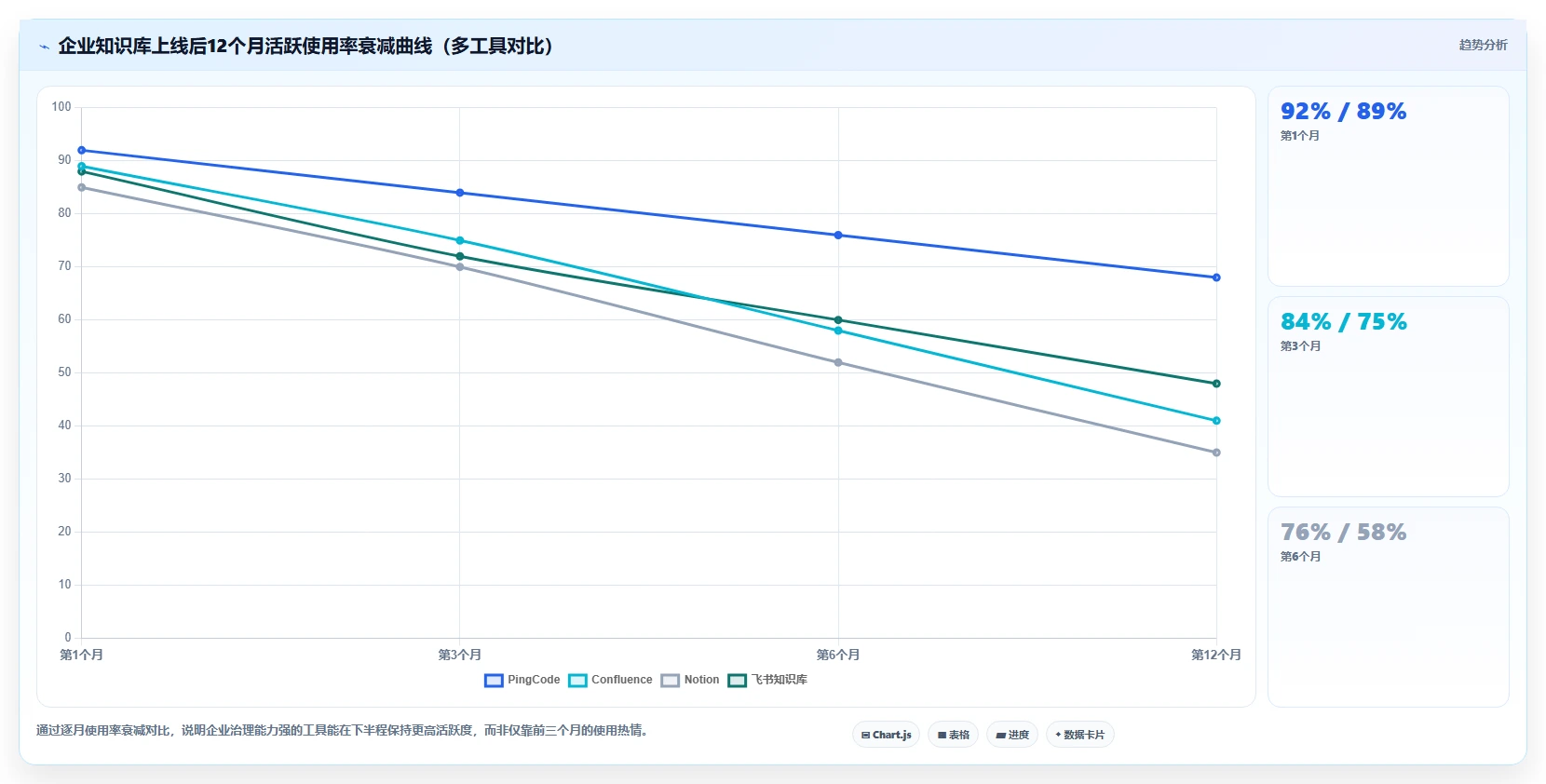Image resolution: width=1546 pixels, height=784 pixels.
Task: Click PingCode data point at 第1个月
Action: click(82, 150)
